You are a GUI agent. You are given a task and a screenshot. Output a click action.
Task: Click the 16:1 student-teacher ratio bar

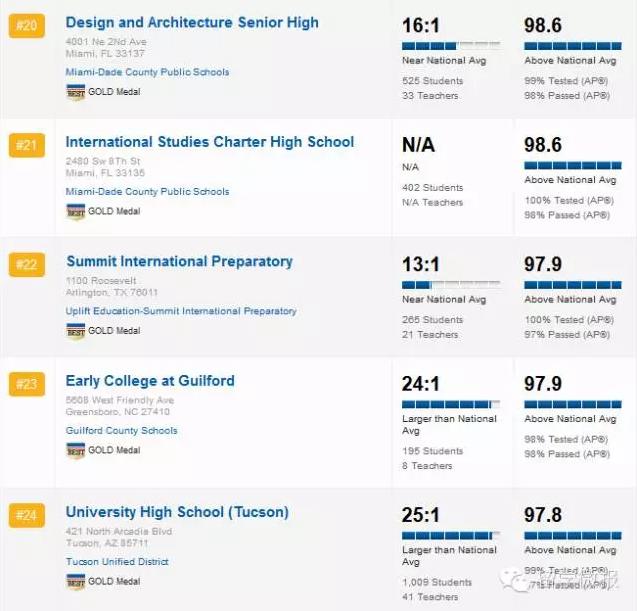tap(450, 45)
